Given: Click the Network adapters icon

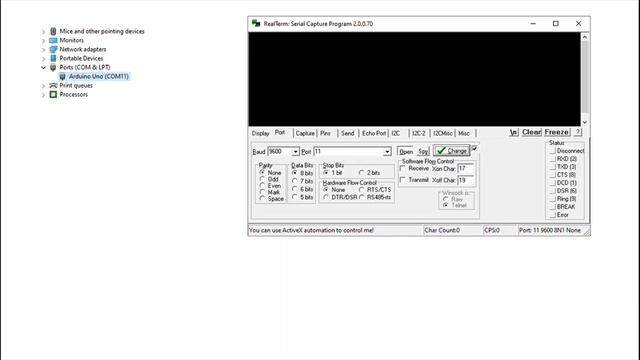Looking at the screenshot, I should coord(53,49).
